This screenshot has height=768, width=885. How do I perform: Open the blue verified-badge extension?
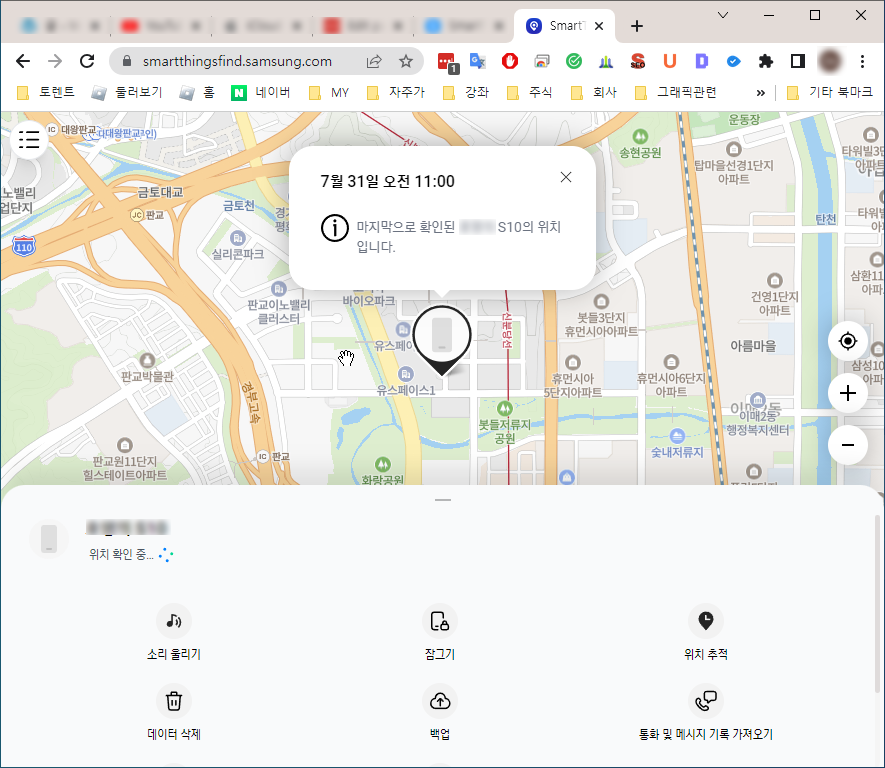[x=734, y=61]
